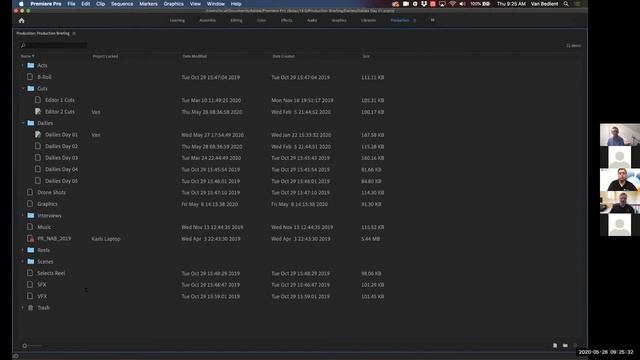
Task: Select the Production workspace tab
Action: click(400, 20)
